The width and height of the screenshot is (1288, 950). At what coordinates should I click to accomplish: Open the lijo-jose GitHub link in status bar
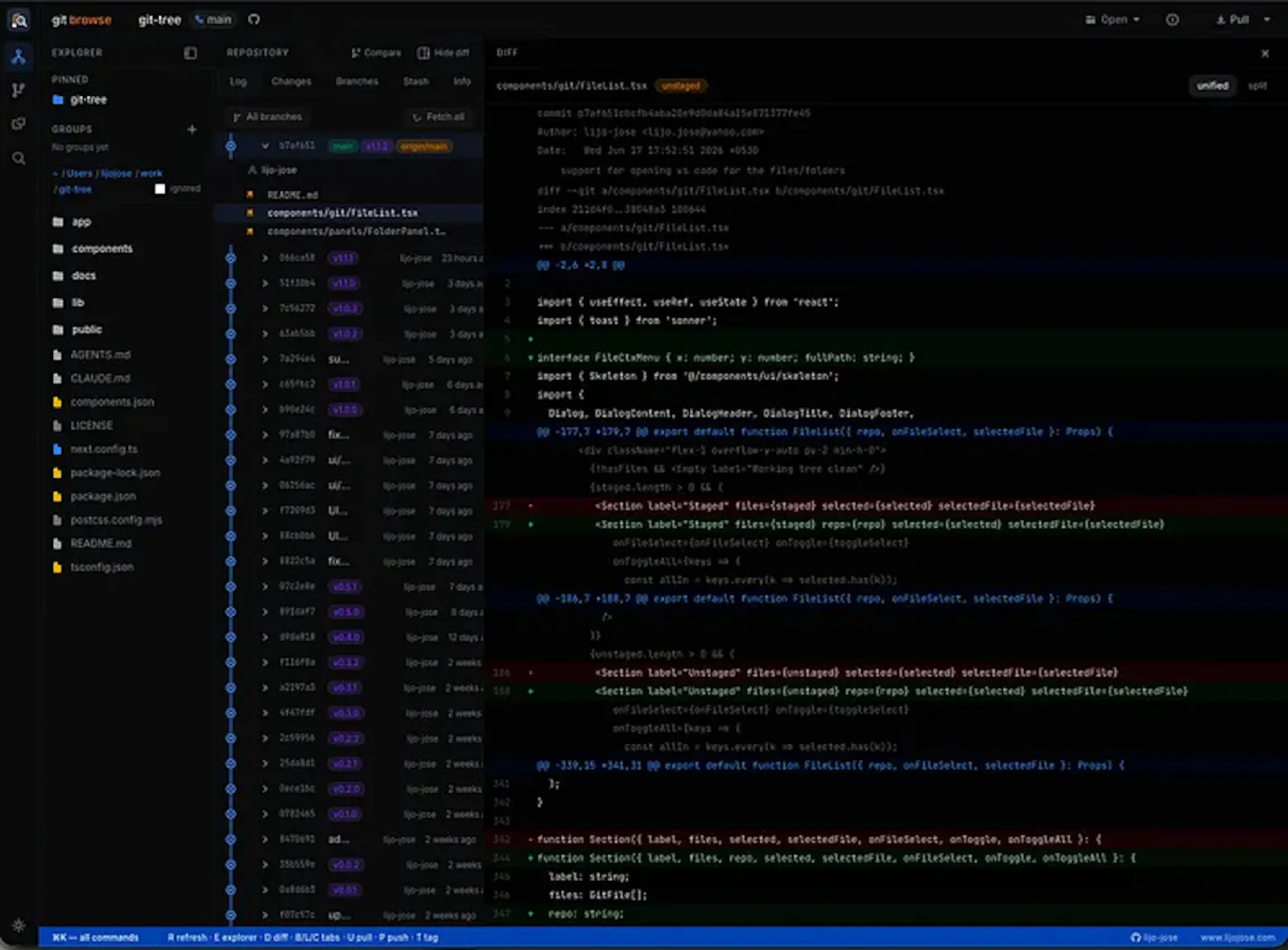click(1154, 937)
